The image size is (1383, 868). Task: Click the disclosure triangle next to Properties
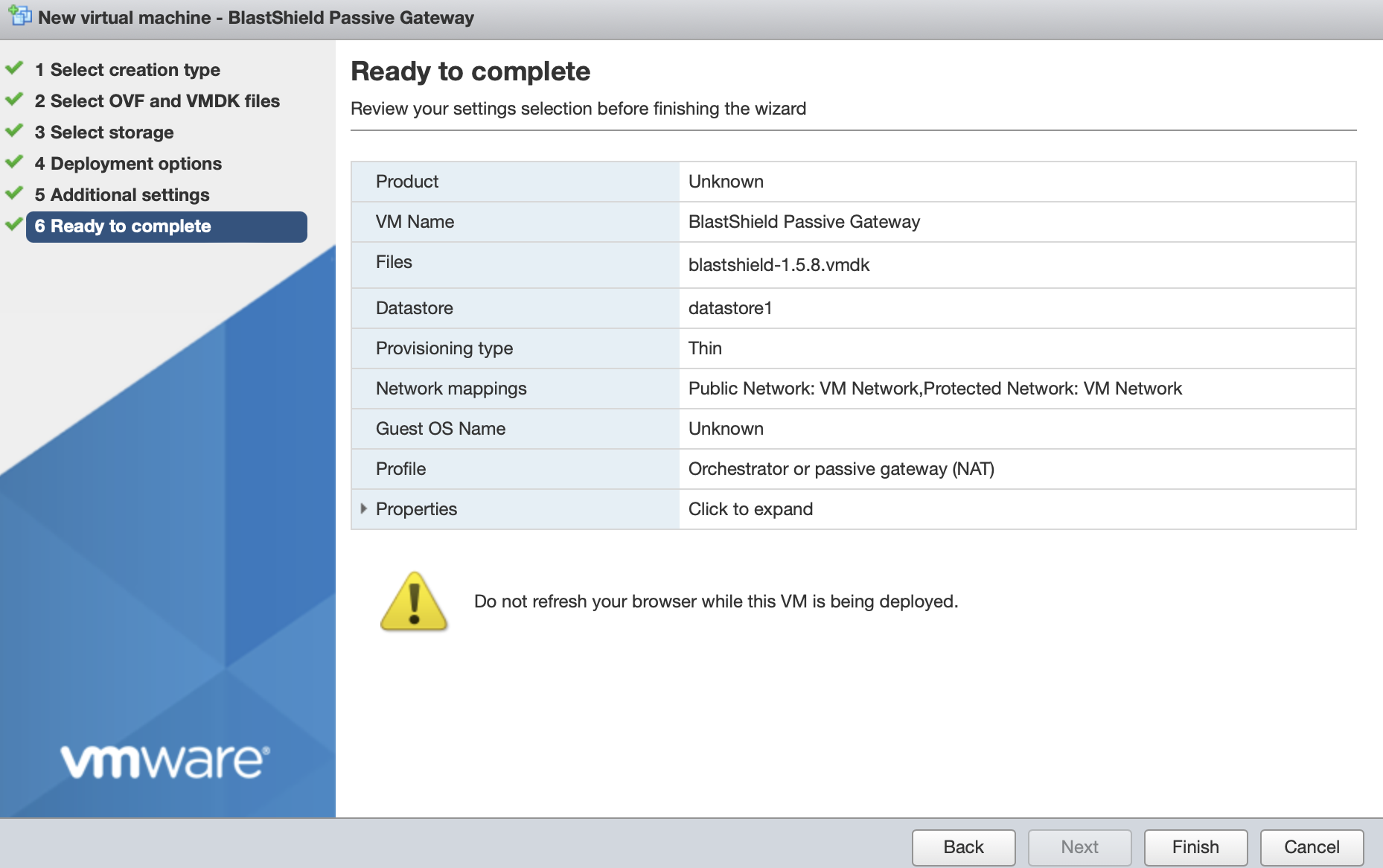click(363, 509)
